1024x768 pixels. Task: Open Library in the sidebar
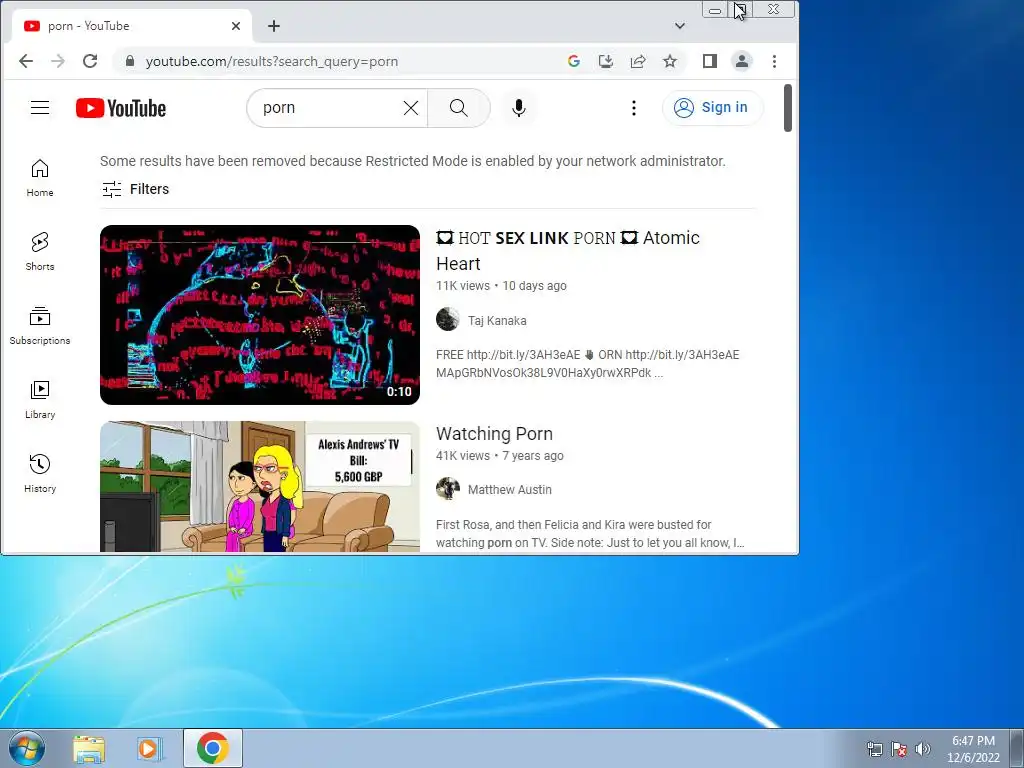[40, 400]
